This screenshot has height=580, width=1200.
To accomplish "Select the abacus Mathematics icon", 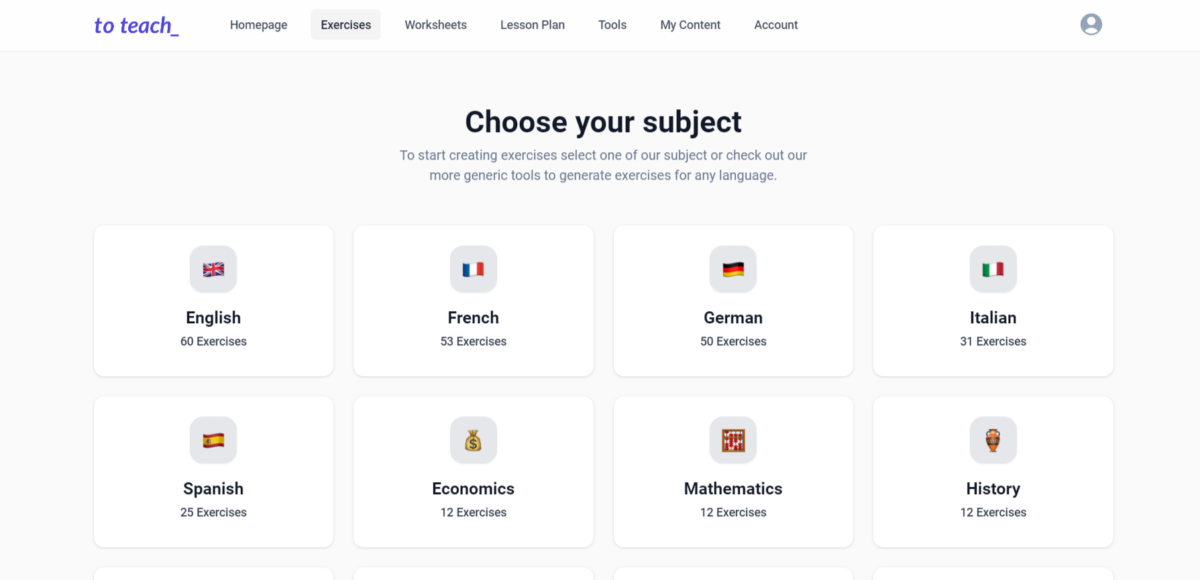I will coord(733,440).
